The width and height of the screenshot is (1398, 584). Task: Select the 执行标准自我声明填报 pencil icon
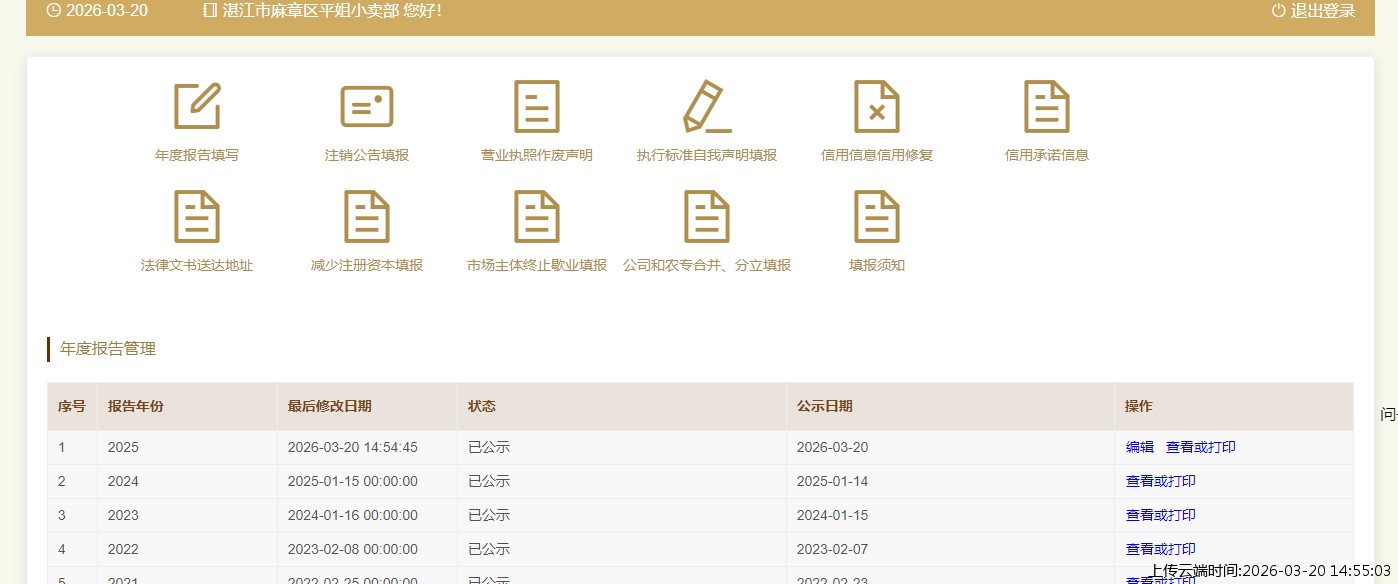pos(707,107)
